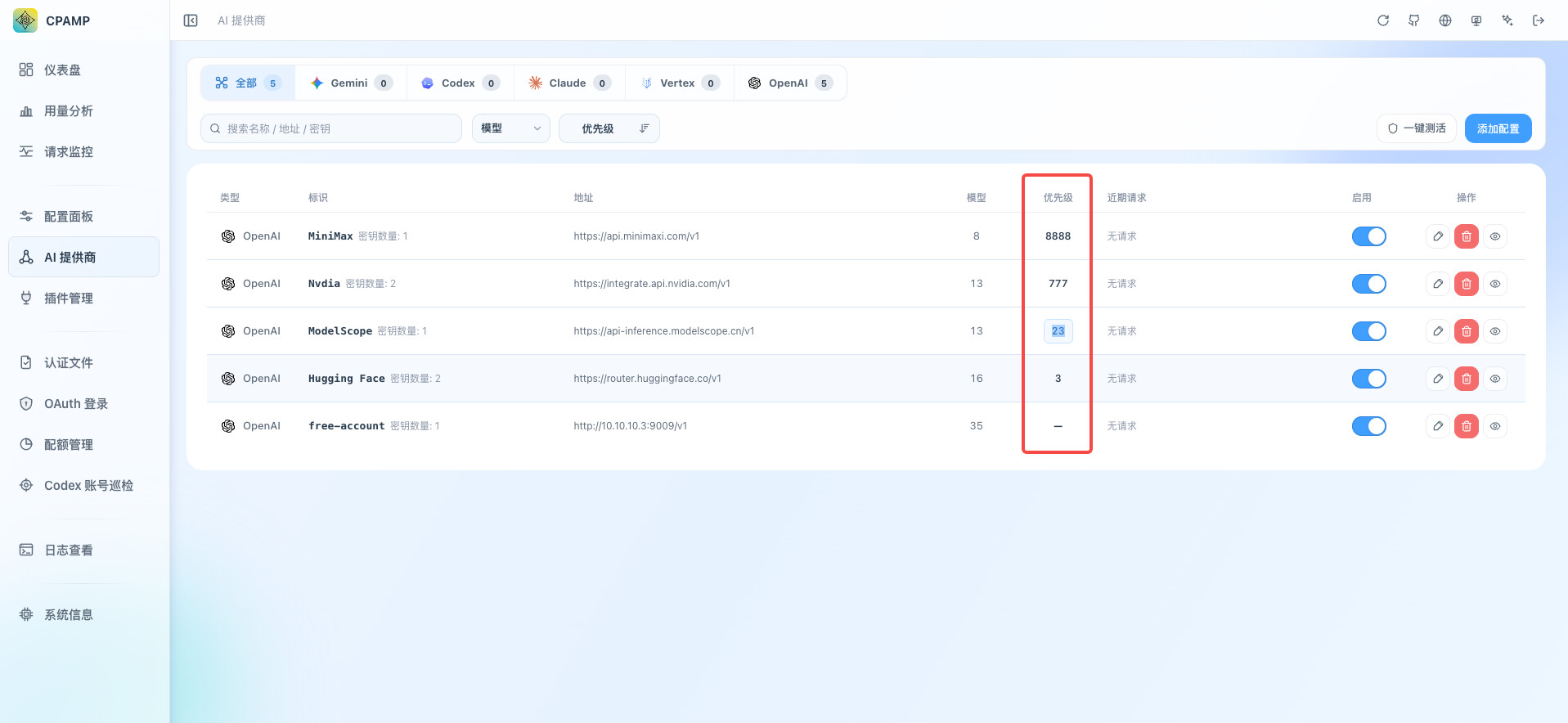Delete the MiniMax provider
Screen dimensions: 1568x723
click(1467, 236)
